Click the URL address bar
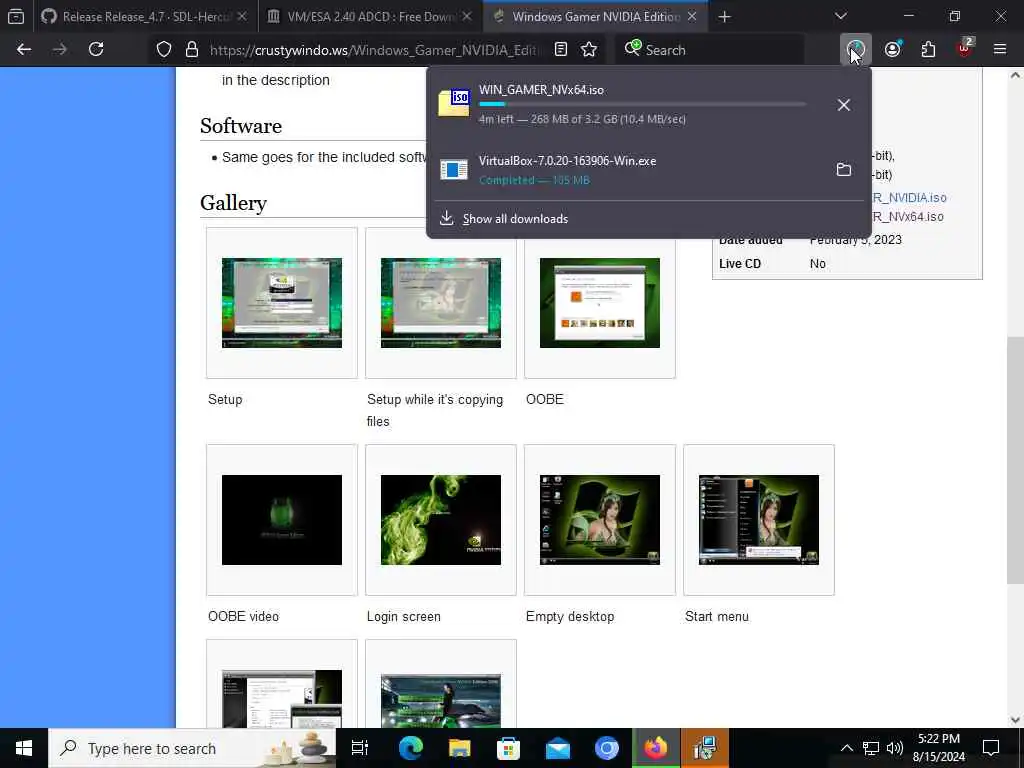 [374, 50]
